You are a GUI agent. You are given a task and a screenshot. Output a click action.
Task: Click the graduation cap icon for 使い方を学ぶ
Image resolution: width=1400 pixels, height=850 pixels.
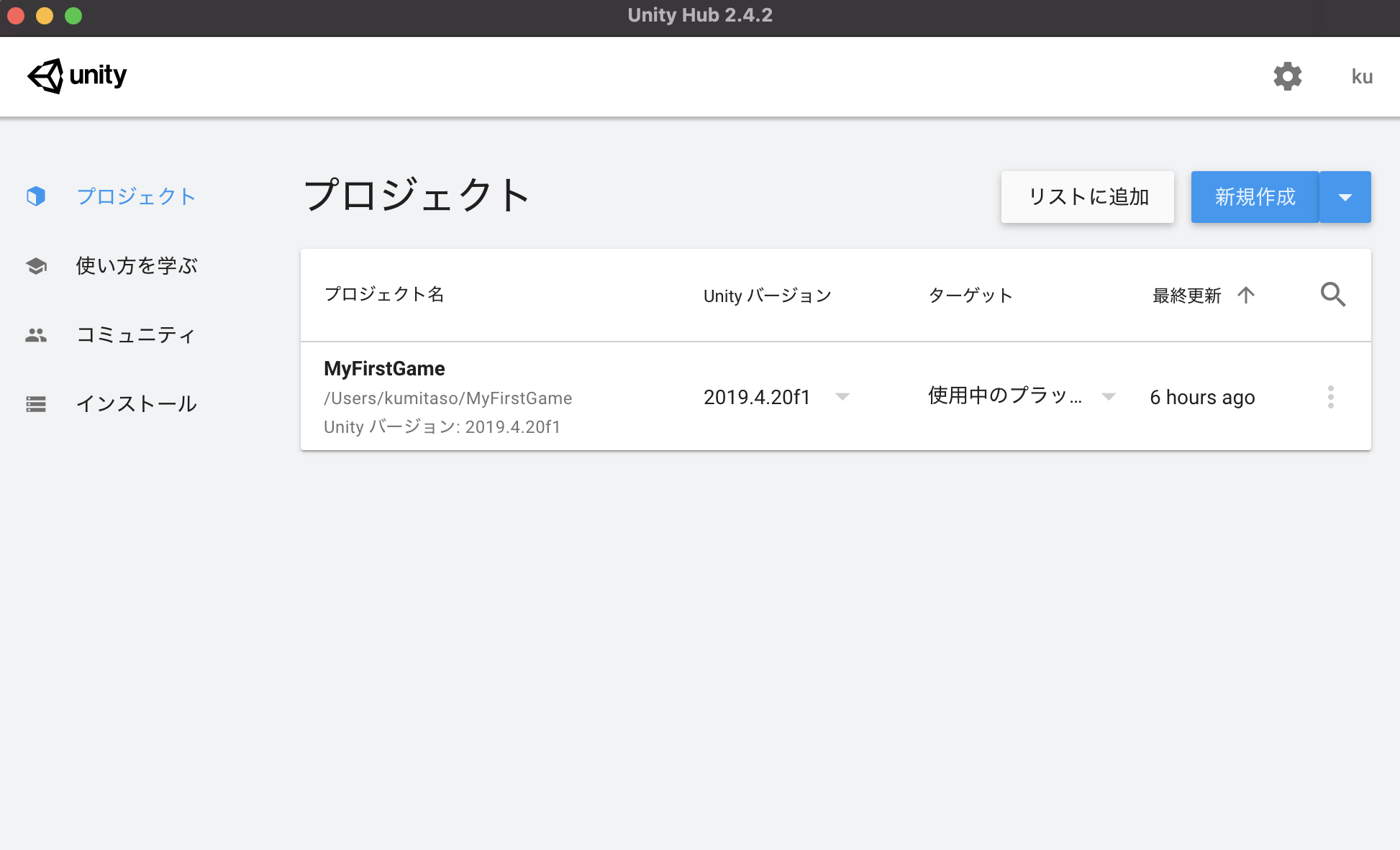pyautogui.click(x=36, y=266)
